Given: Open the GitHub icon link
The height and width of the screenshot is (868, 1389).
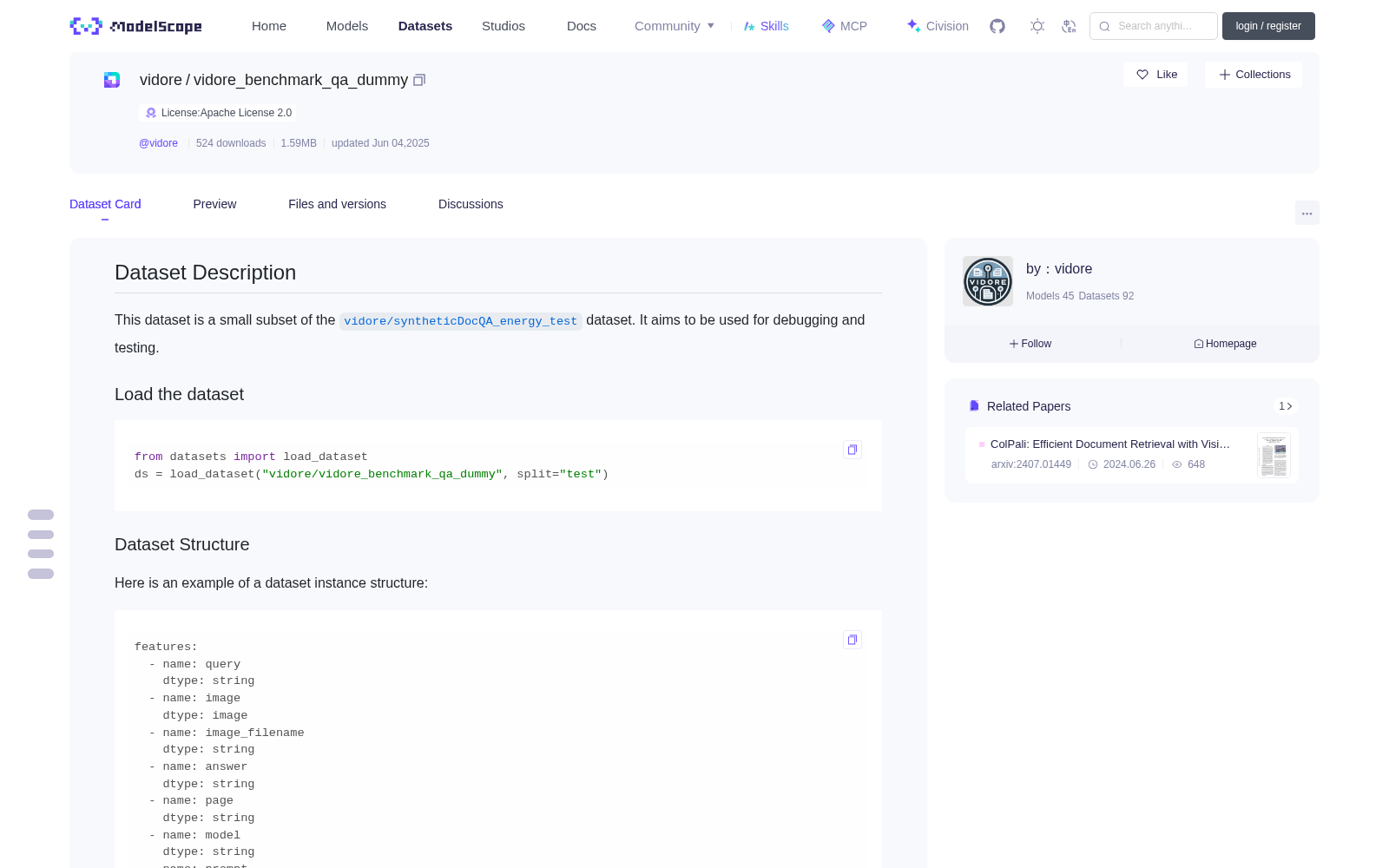Looking at the screenshot, I should 997,26.
